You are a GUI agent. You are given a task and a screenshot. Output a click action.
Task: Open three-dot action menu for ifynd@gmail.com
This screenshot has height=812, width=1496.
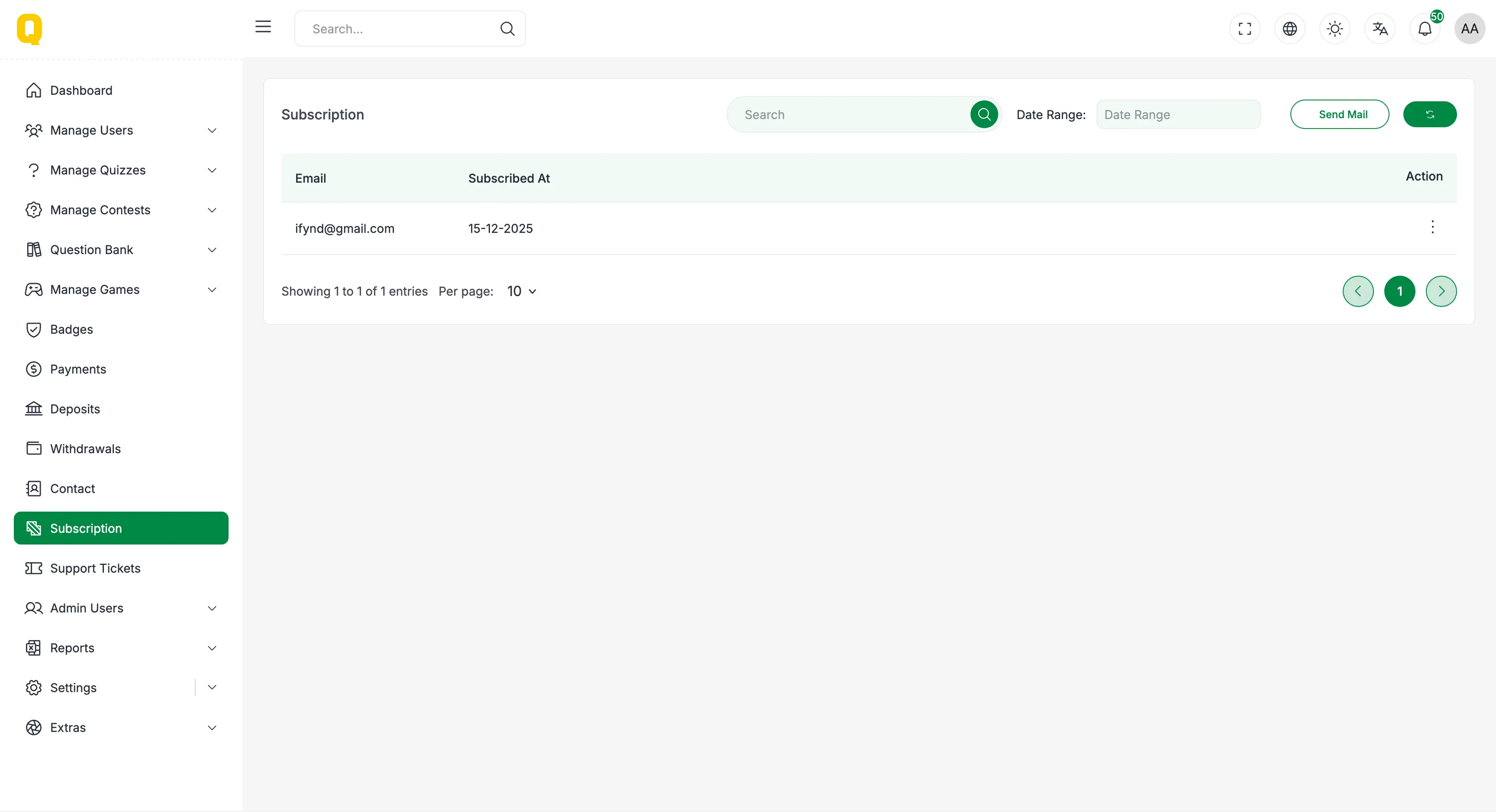pos(1432,227)
